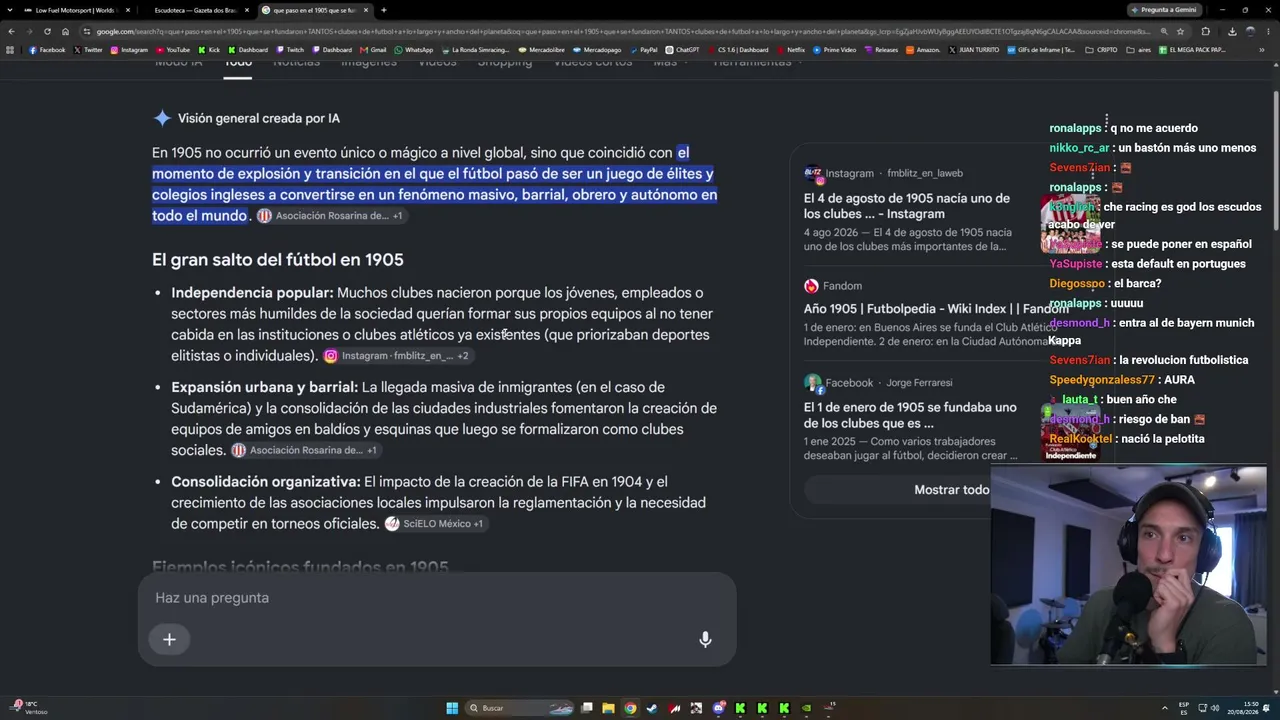The height and width of the screenshot is (720, 1280).
Task: Open the Kick bookmark
Action: click(x=209, y=50)
